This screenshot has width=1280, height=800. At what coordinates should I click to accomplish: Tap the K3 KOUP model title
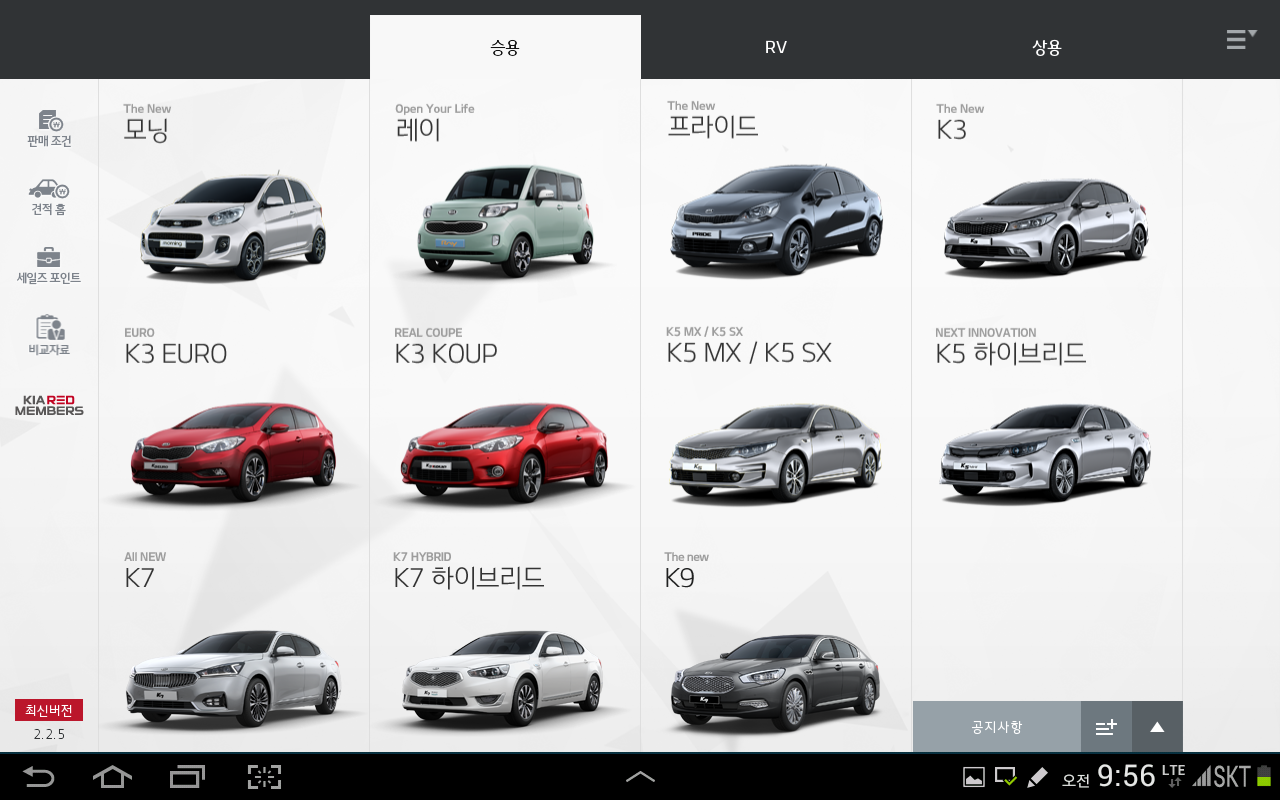click(446, 354)
